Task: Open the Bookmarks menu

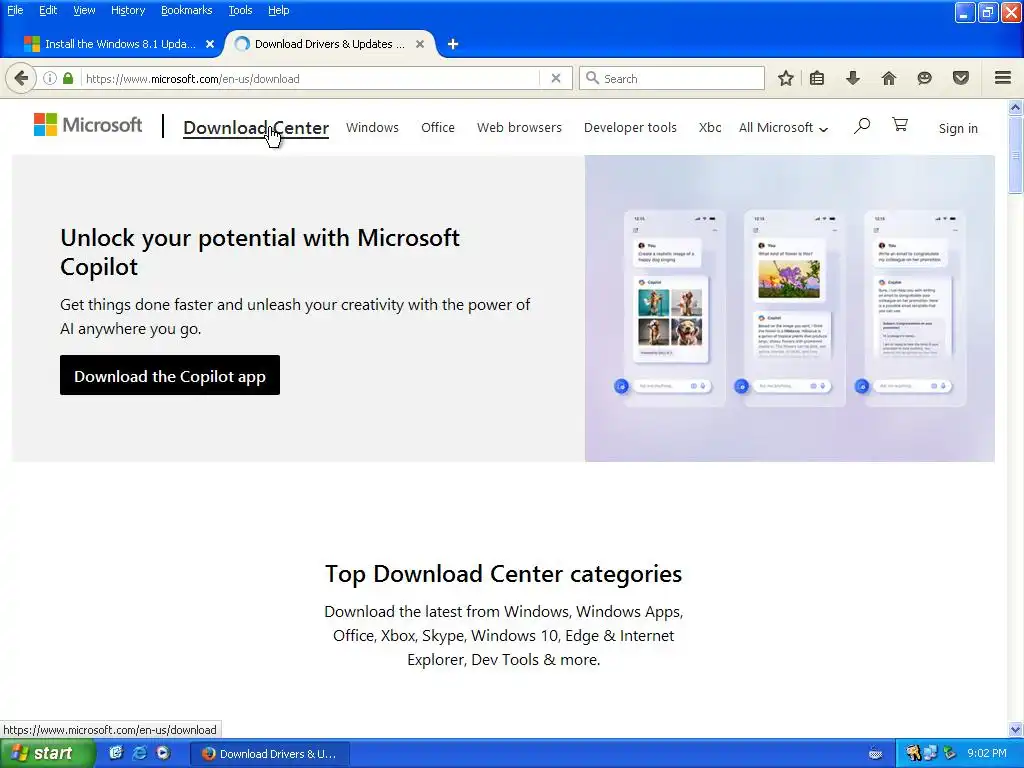Action: (x=186, y=10)
